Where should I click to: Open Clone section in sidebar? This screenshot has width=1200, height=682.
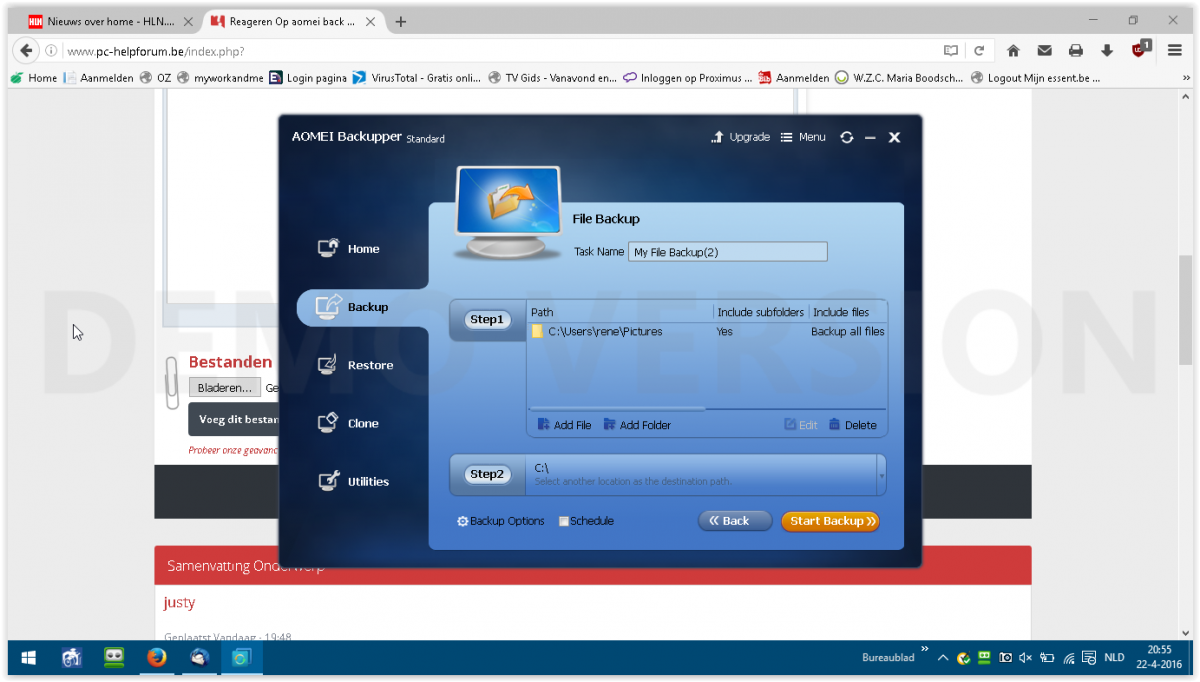348,423
